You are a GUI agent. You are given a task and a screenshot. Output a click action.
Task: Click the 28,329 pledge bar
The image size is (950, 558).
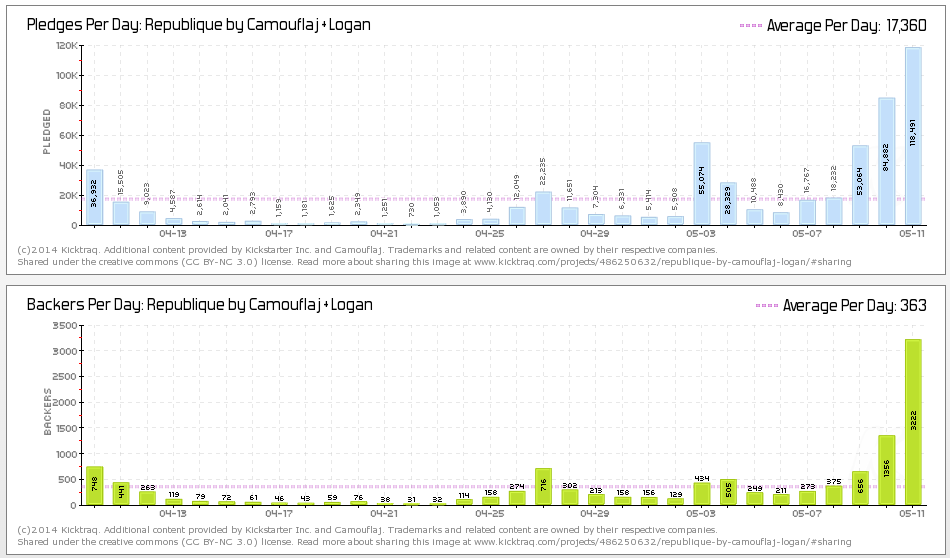[x=728, y=204]
